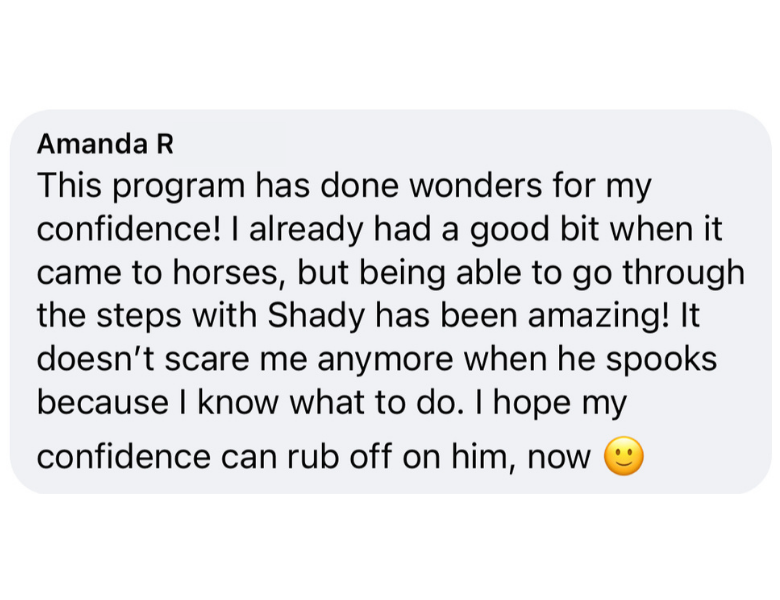
Task: Click the word "spooks" in the comment
Action: (x=661, y=360)
